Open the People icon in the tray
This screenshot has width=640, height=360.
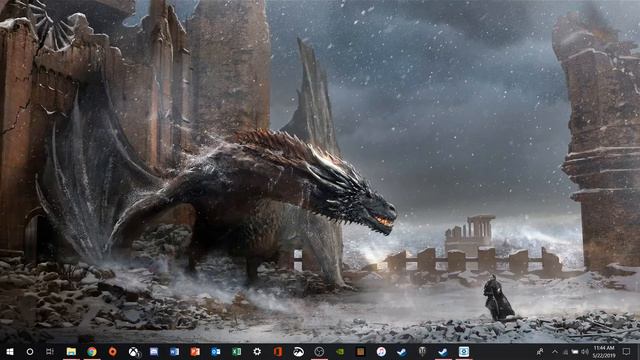tap(540, 351)
